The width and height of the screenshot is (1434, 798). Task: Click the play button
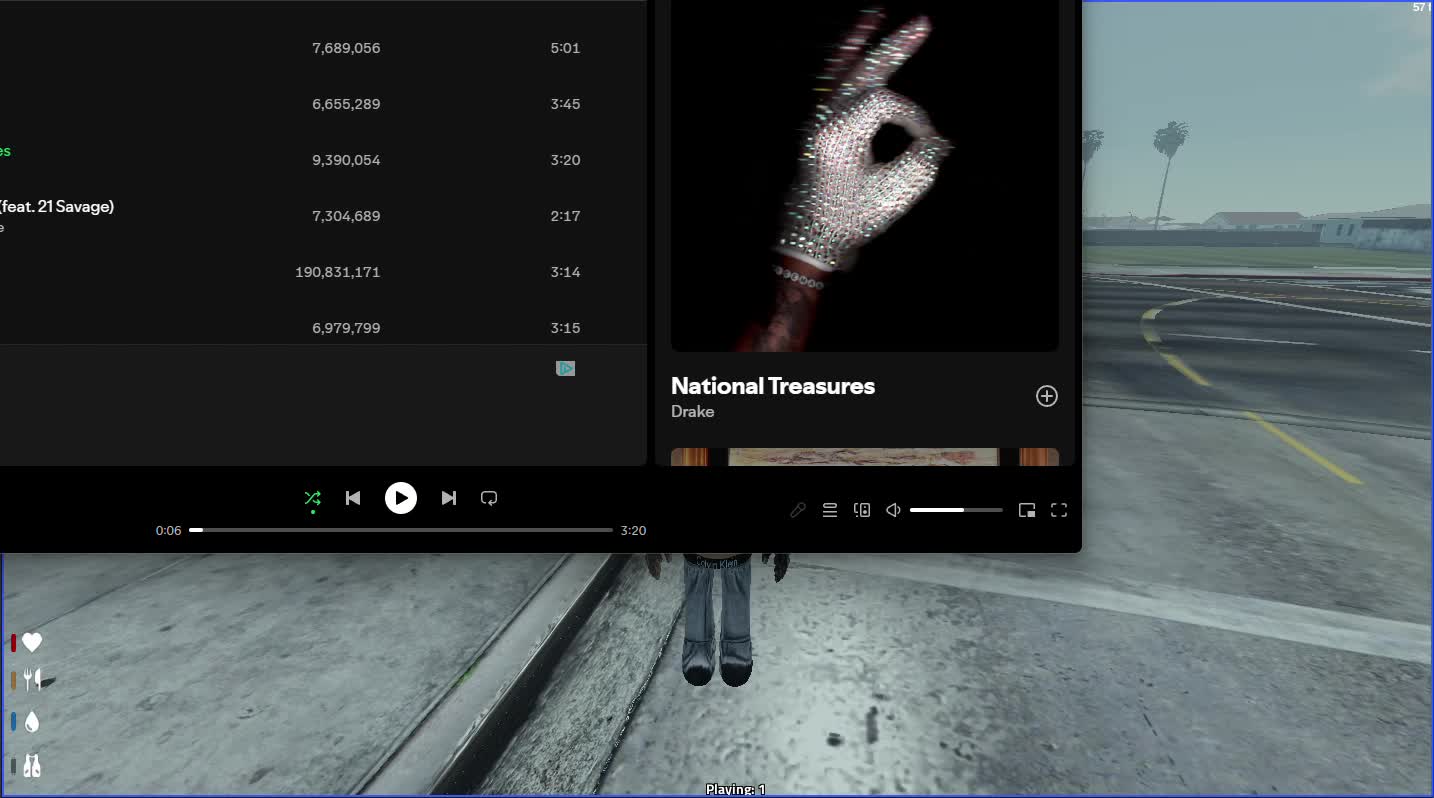[401, 498]
